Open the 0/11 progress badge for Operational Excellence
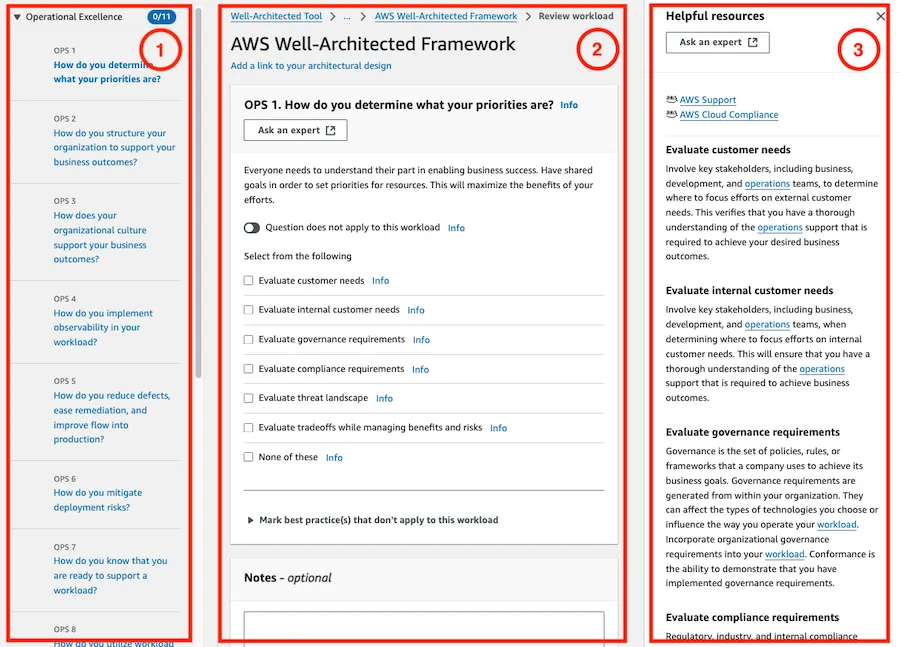Screen dimensions: 900x647 pyautogui.click(x=161, y=17)
